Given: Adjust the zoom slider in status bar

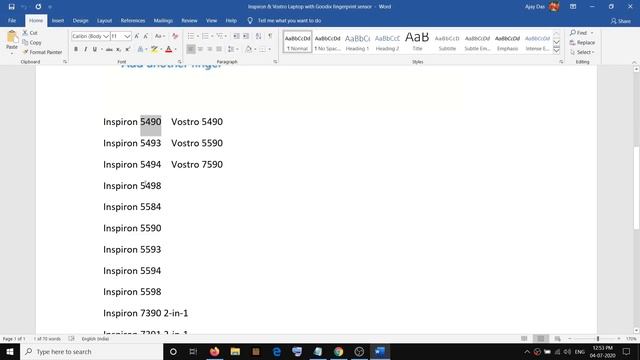Looking at the screenshot, I should [x=598, y=339].
